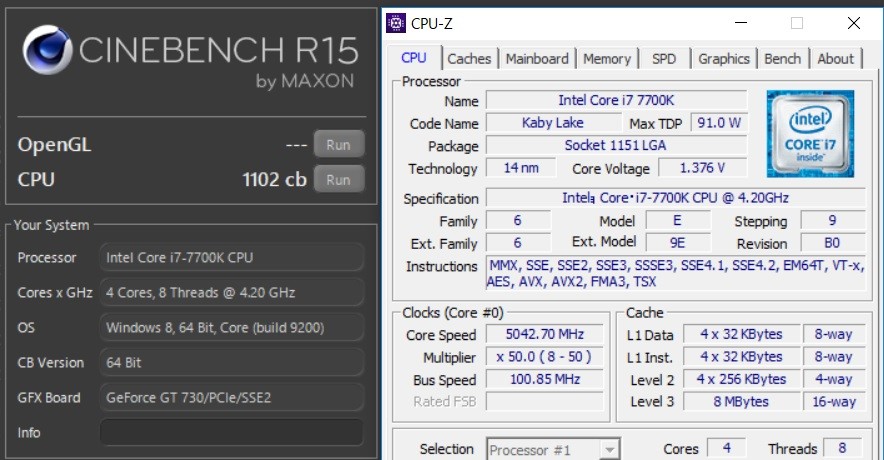This screenshot has height=460, width=884.
Task: Click the Stepping value 9
Action: coord(833,220)
